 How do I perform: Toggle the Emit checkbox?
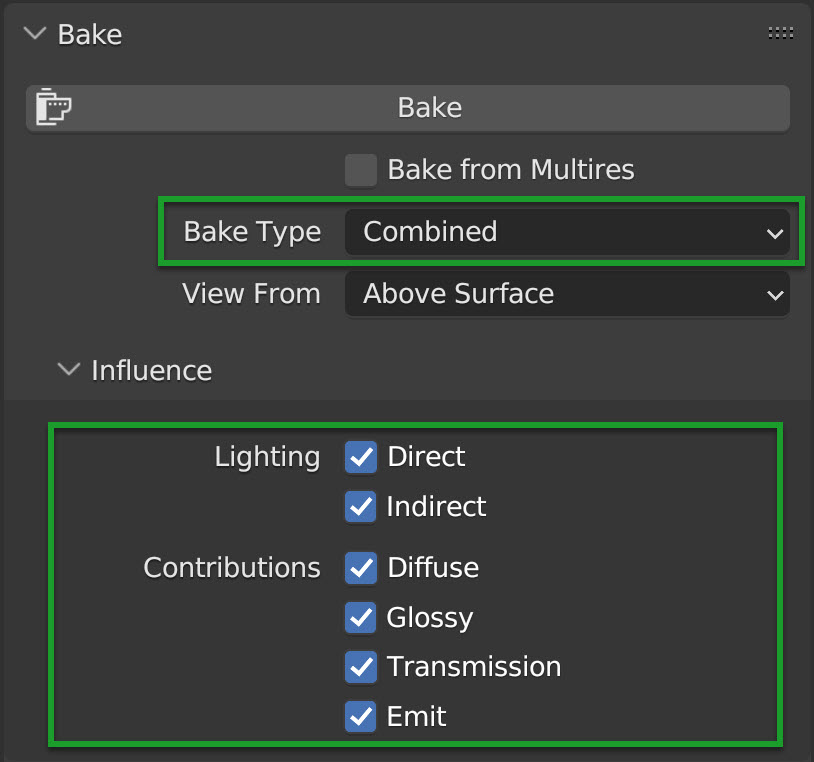tap(361, 716)
